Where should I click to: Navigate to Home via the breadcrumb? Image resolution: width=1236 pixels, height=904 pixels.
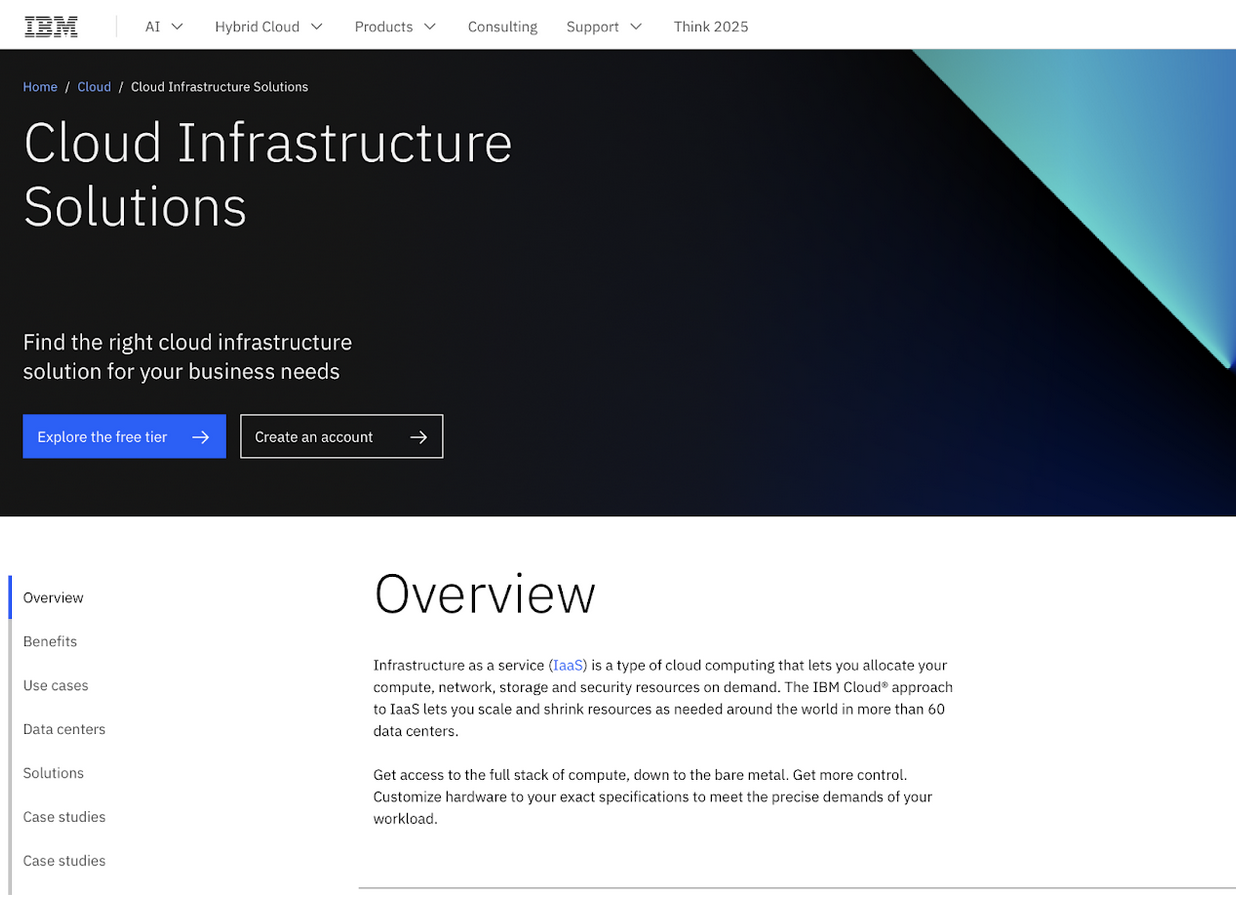click(x=40, y=87)
